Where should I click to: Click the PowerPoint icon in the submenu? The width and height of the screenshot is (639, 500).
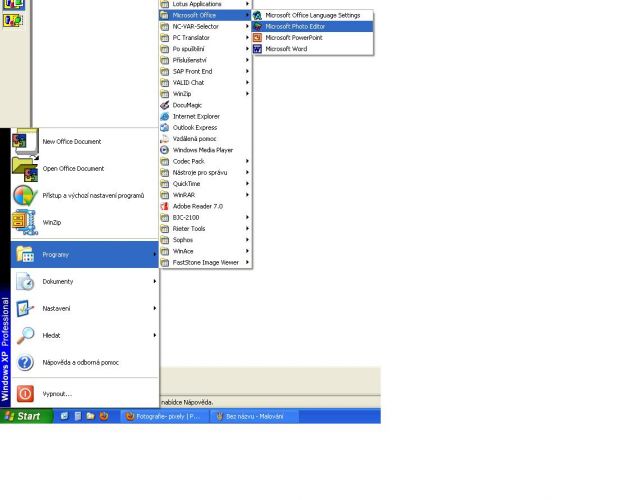[257, 37]
